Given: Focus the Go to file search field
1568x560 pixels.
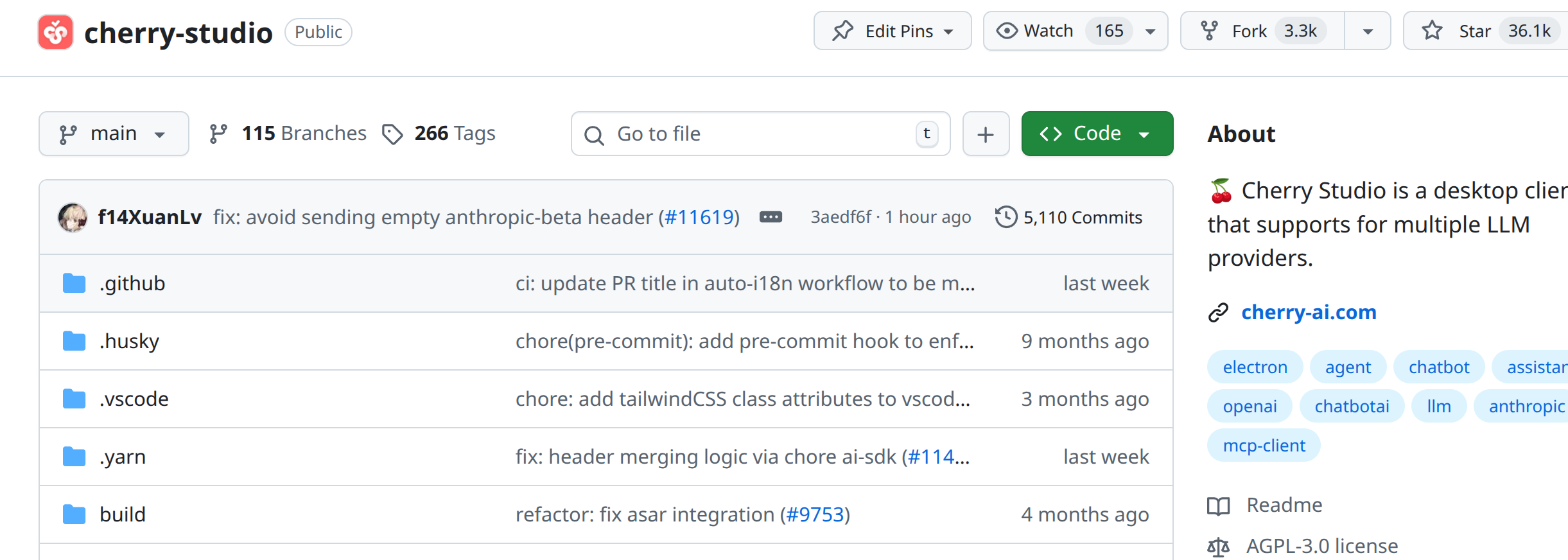Looking at the screenshot, I should click(760, 134).
